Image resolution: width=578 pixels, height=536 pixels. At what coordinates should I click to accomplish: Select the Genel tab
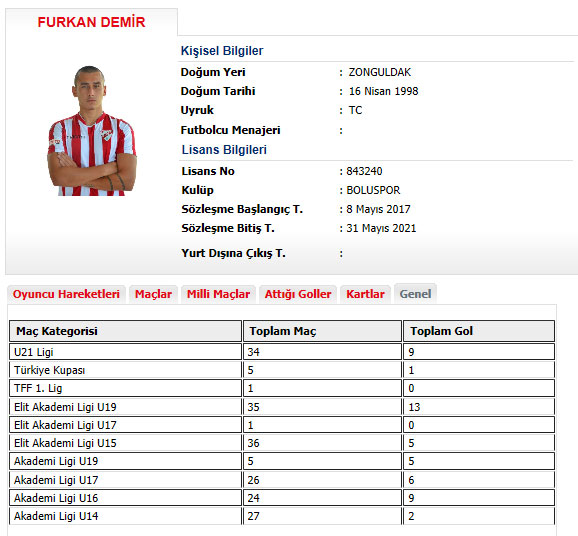click(415, 294)
